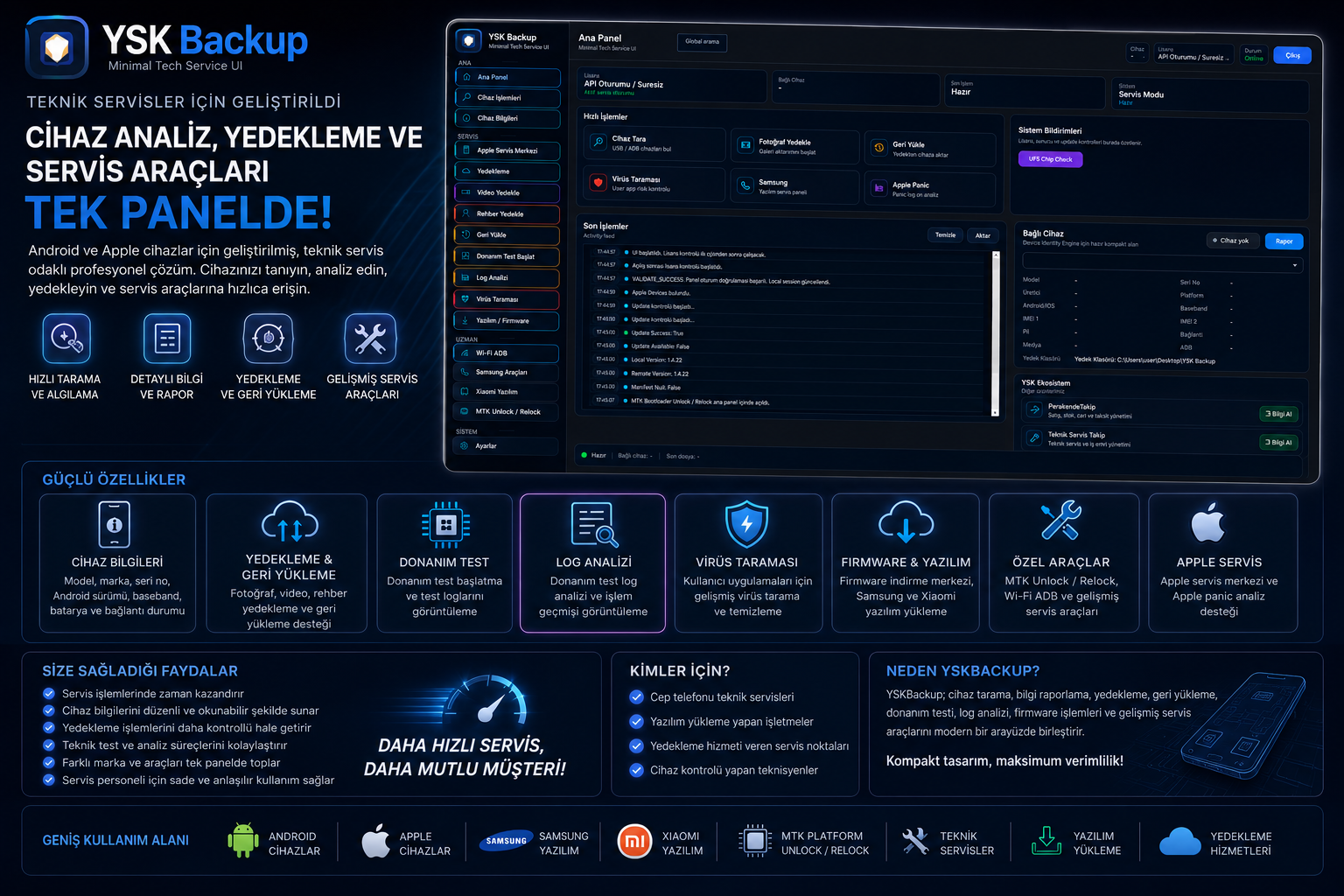
Task: Click the Global arama search field
Action: click(702, 42)
